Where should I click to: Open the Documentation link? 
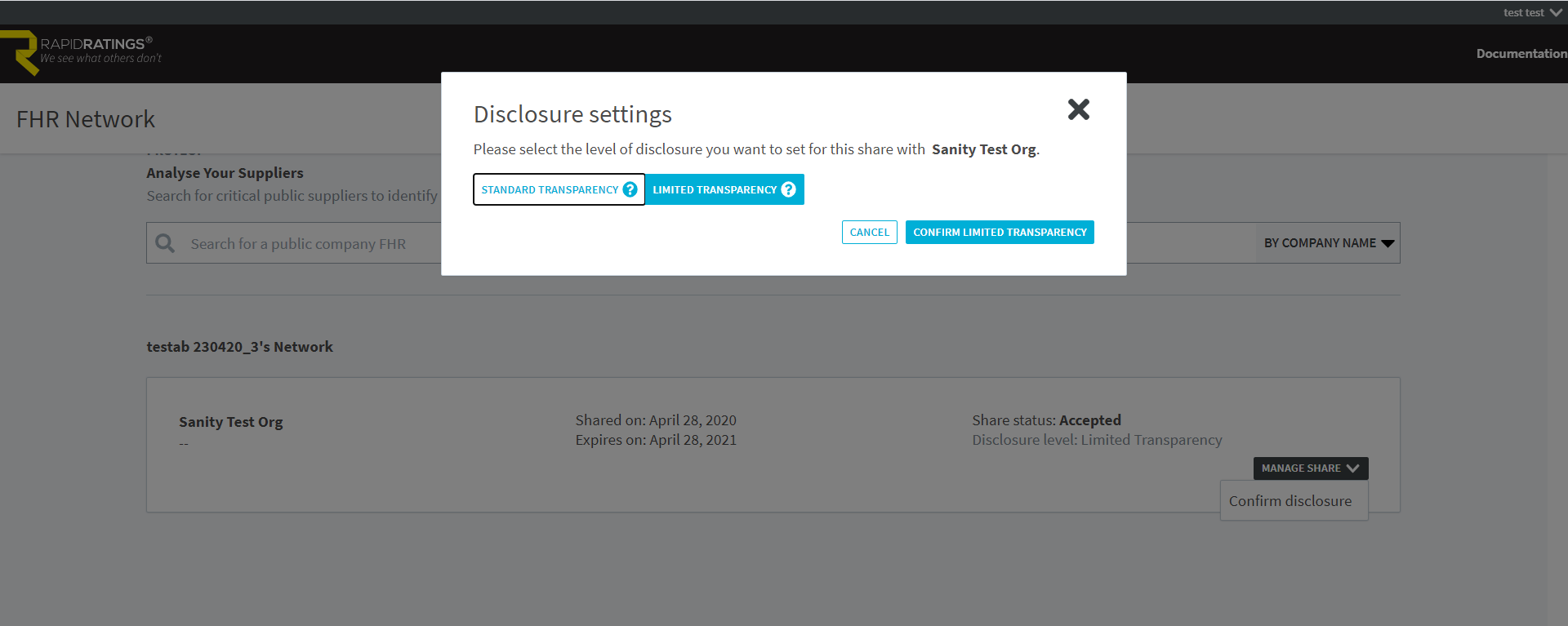(1521, 54)
